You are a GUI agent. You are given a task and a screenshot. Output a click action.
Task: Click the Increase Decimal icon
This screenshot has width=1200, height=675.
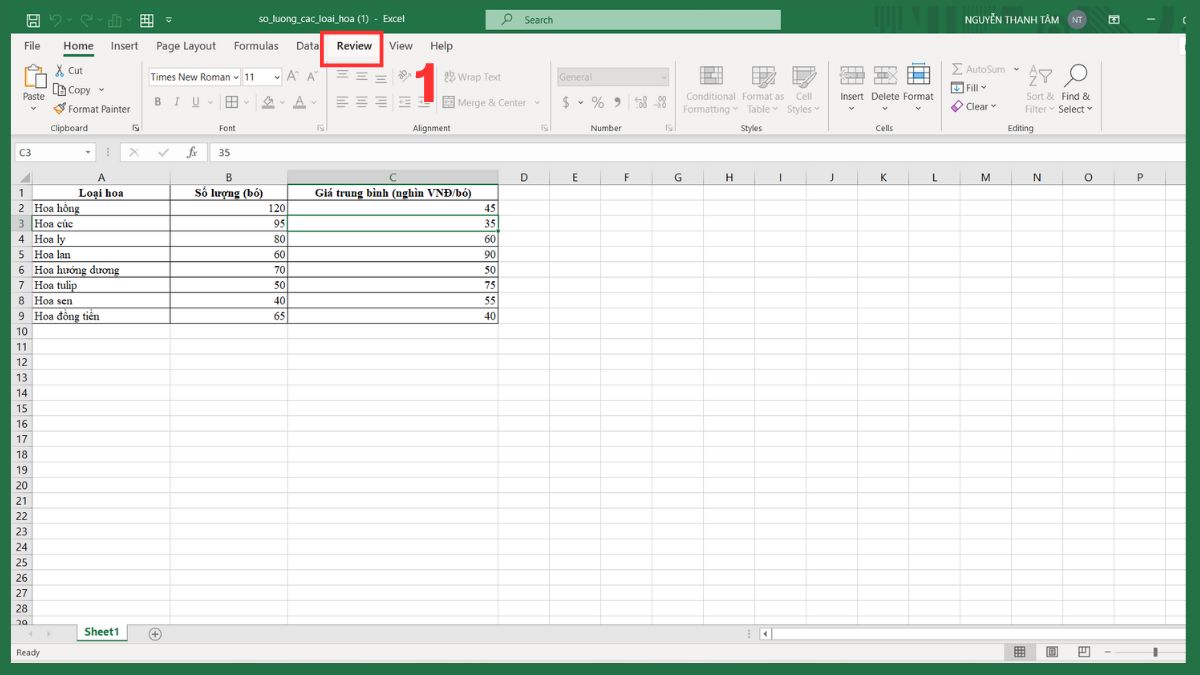tap(641, 101)
